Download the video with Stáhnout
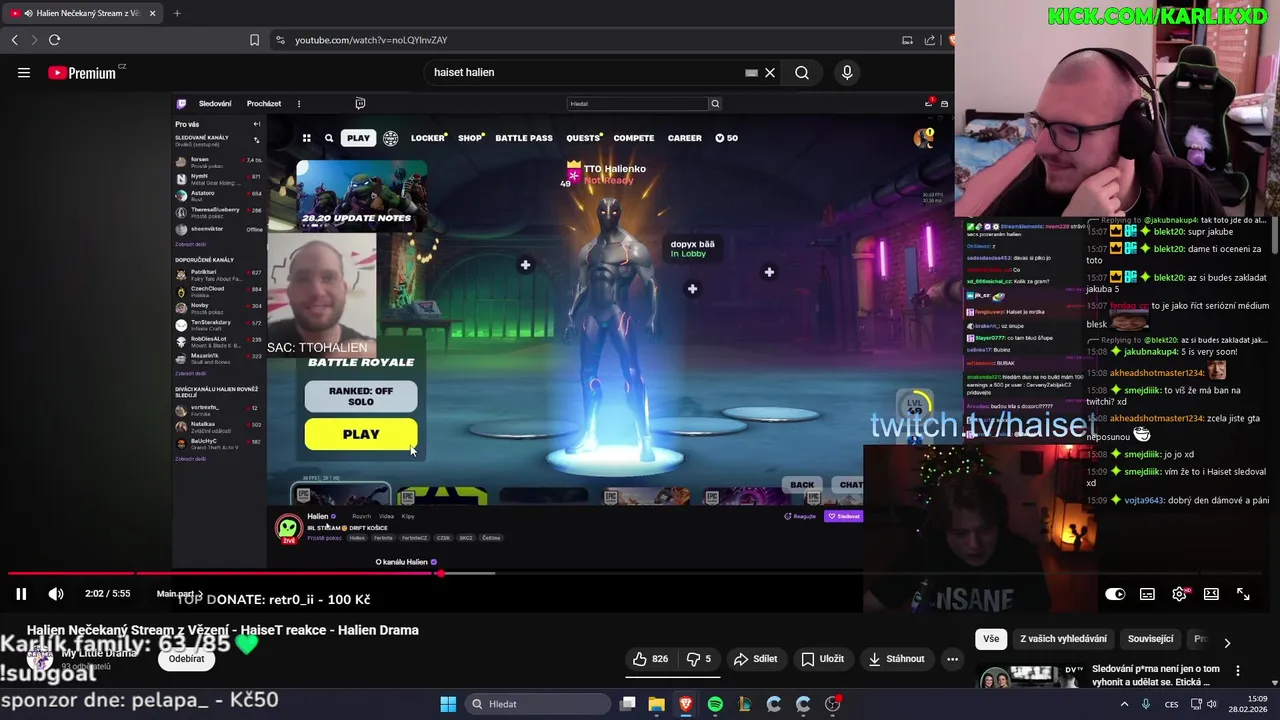1280x720 pixels. tap(896, 659)
